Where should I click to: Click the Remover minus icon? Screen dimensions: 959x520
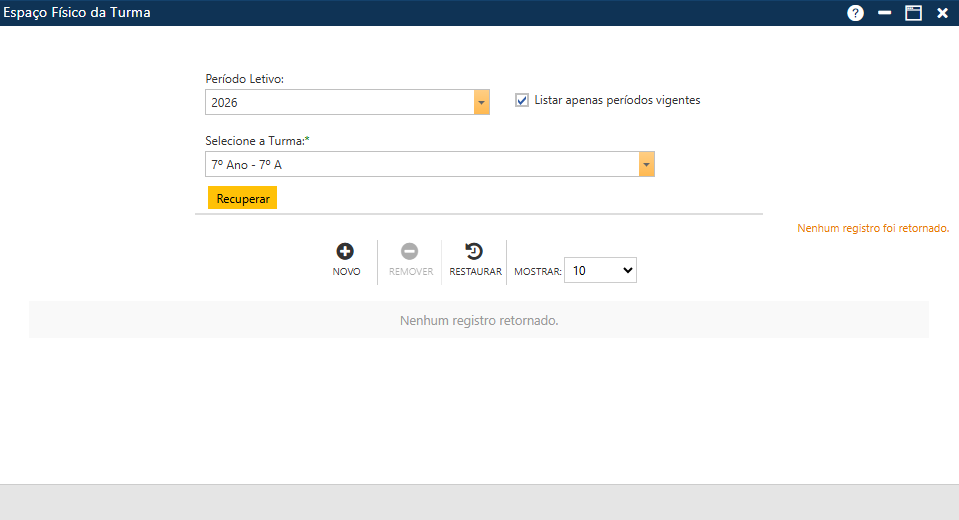410,252
